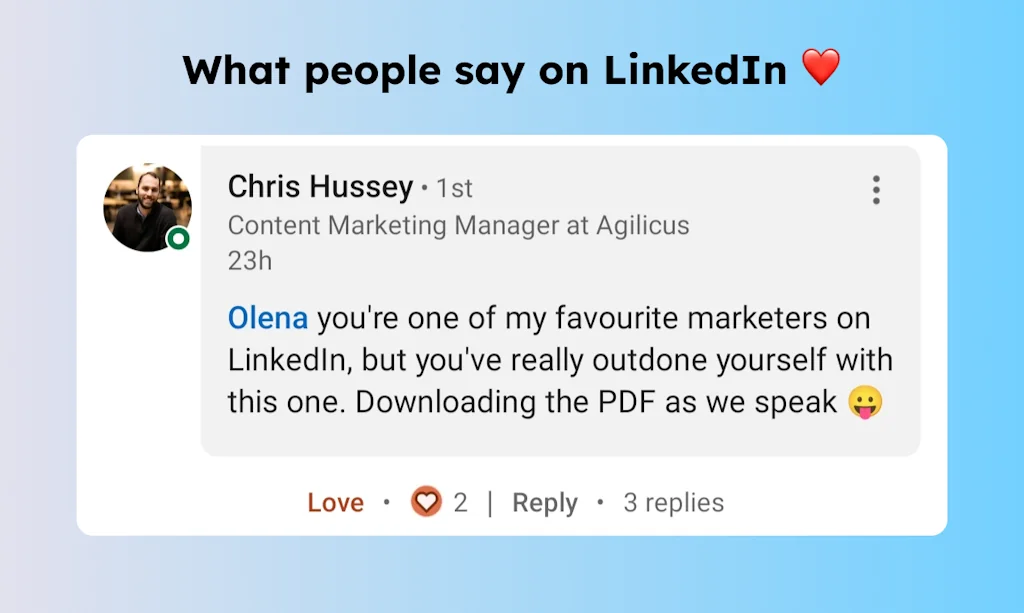The height and width of the screenshot is (613, 1024).
Task: Click the orange heart next to reaction count
Action: click(426, 502)
